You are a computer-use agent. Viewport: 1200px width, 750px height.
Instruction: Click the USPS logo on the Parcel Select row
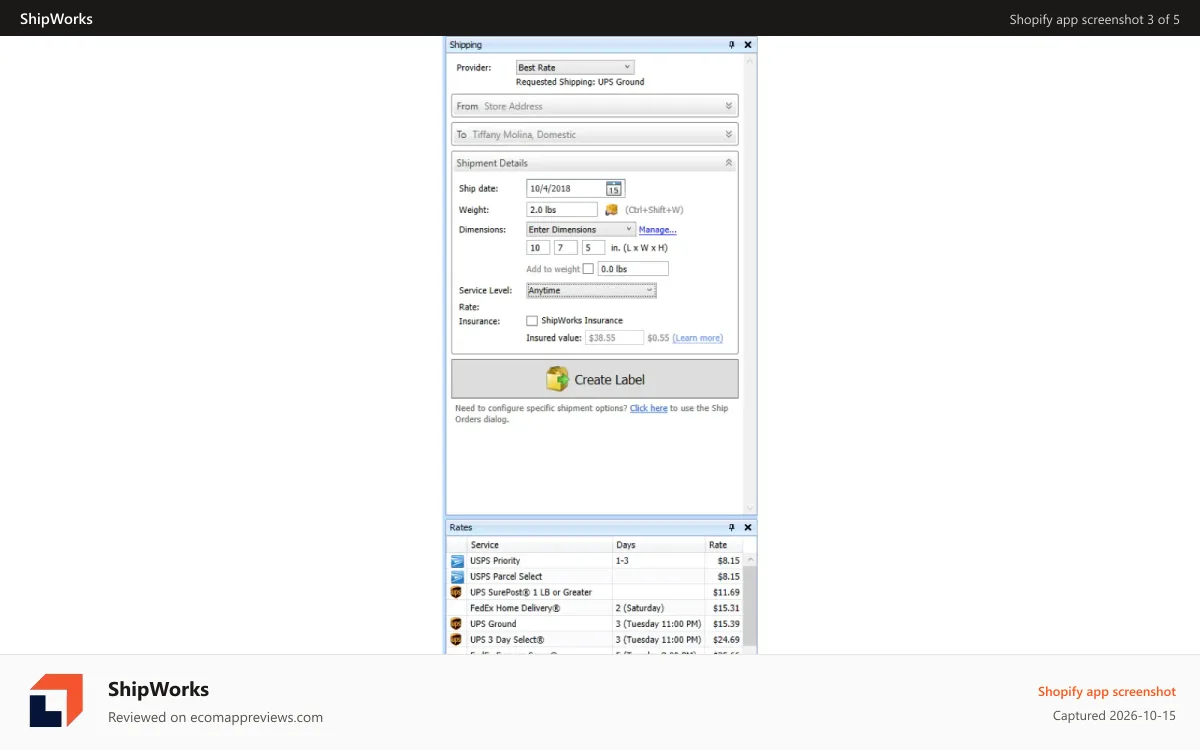tap(457, 577)
